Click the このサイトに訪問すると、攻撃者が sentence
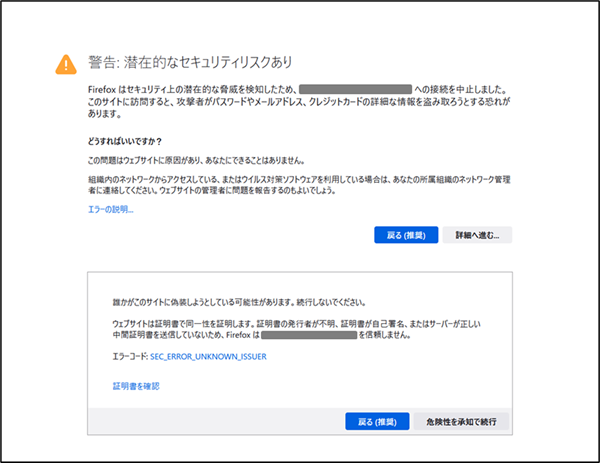This screenshot has height=463, width=600. pyautogui.click(x=300, y=102)
